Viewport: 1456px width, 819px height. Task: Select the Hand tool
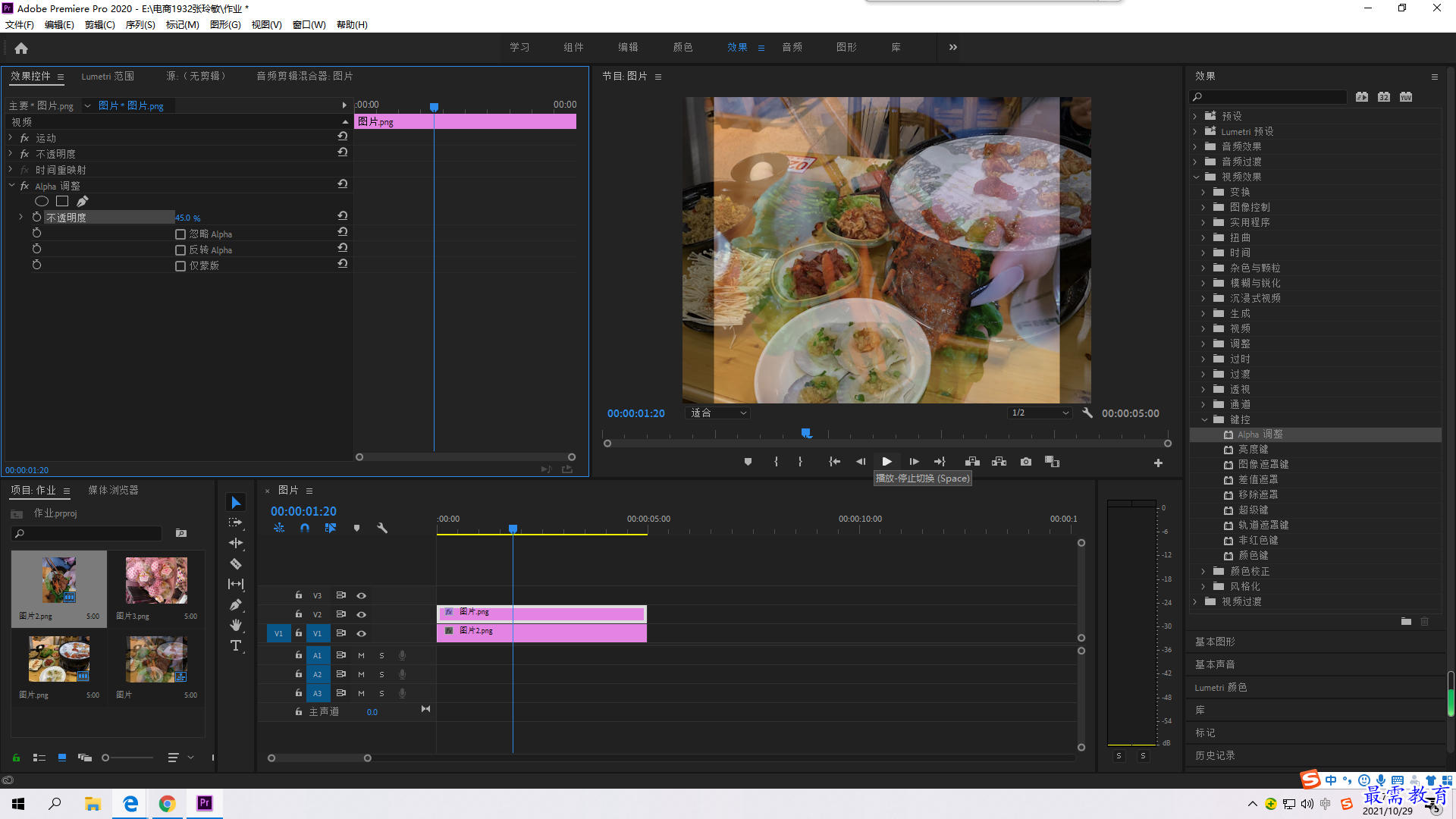[236, 625]
